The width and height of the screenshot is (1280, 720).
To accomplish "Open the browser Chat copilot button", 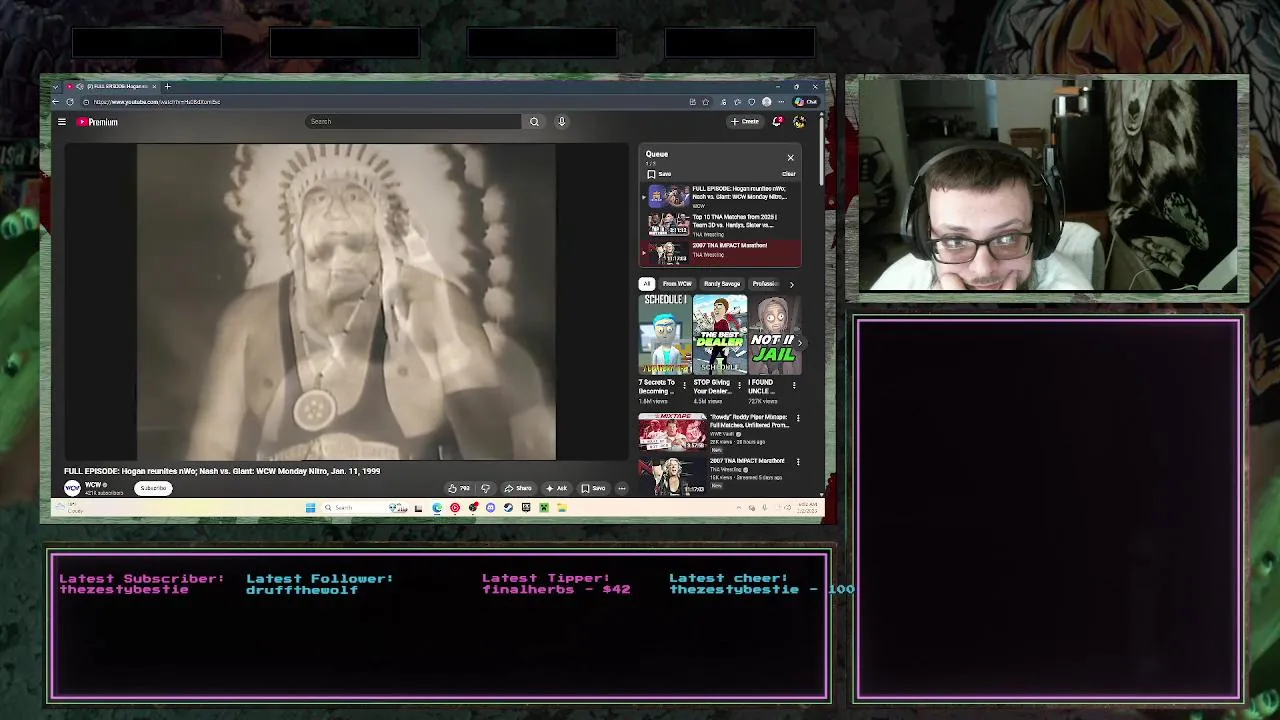I will (x=806, y=101).
